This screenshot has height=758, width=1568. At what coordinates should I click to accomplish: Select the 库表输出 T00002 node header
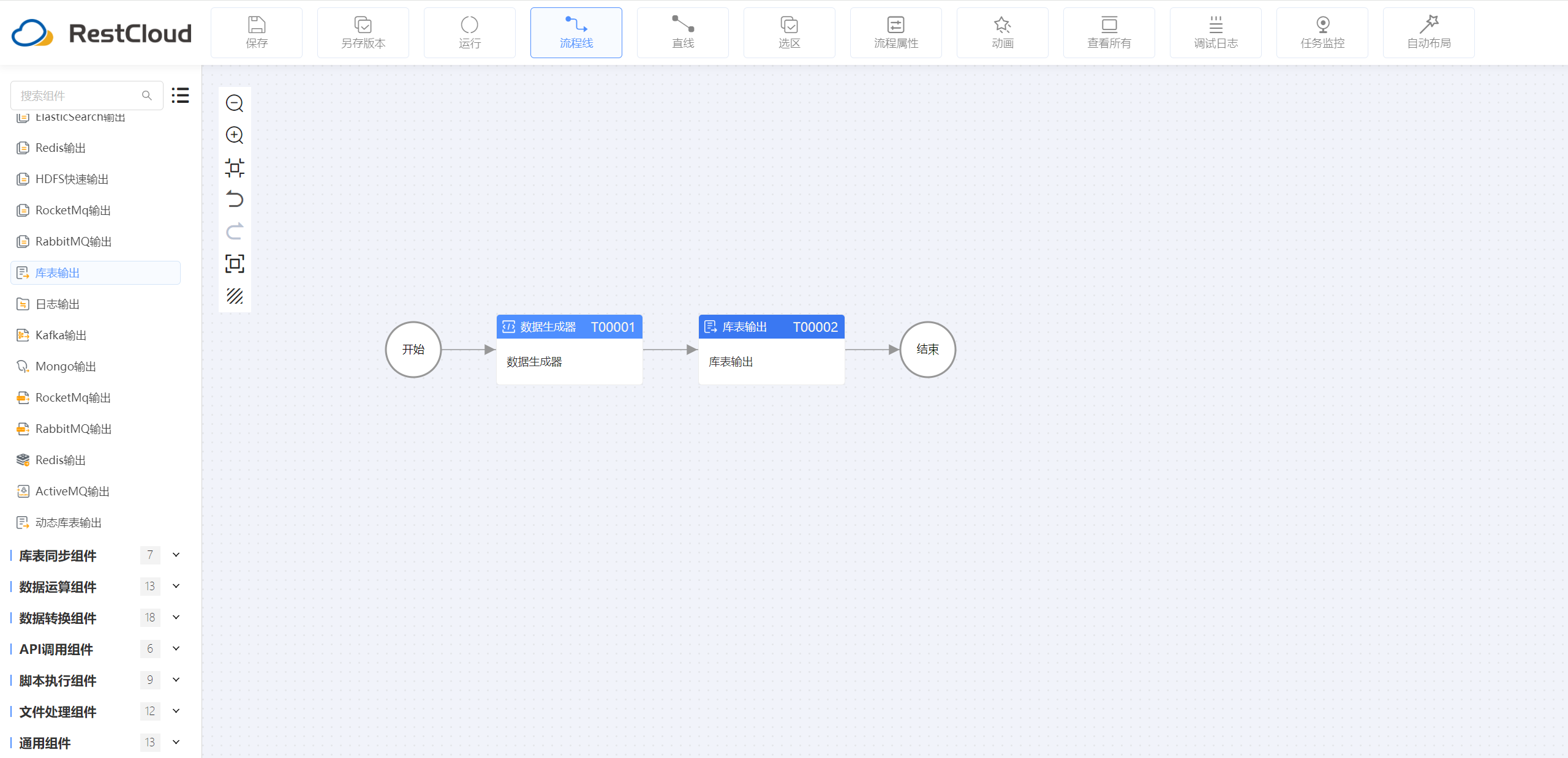point(772,327)
